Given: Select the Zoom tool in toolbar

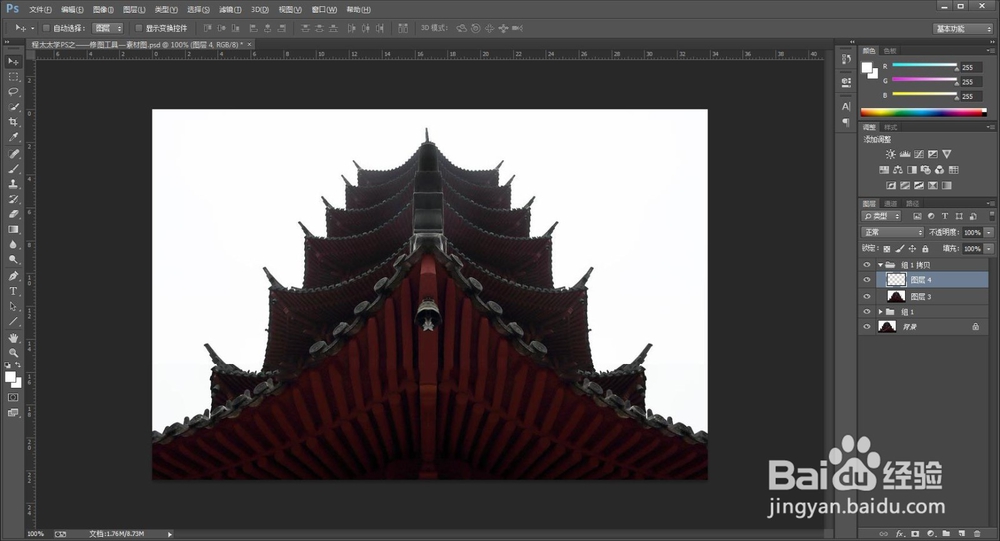Looking at the screenshot, I should (14, 353).
